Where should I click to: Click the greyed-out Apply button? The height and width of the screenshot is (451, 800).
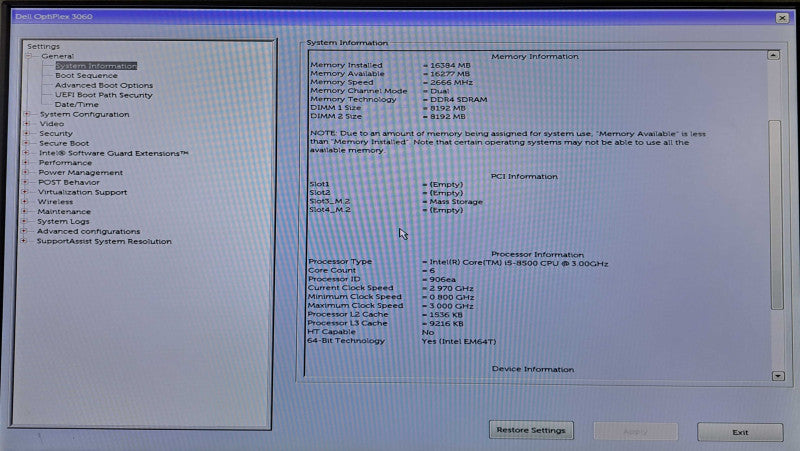636,432
